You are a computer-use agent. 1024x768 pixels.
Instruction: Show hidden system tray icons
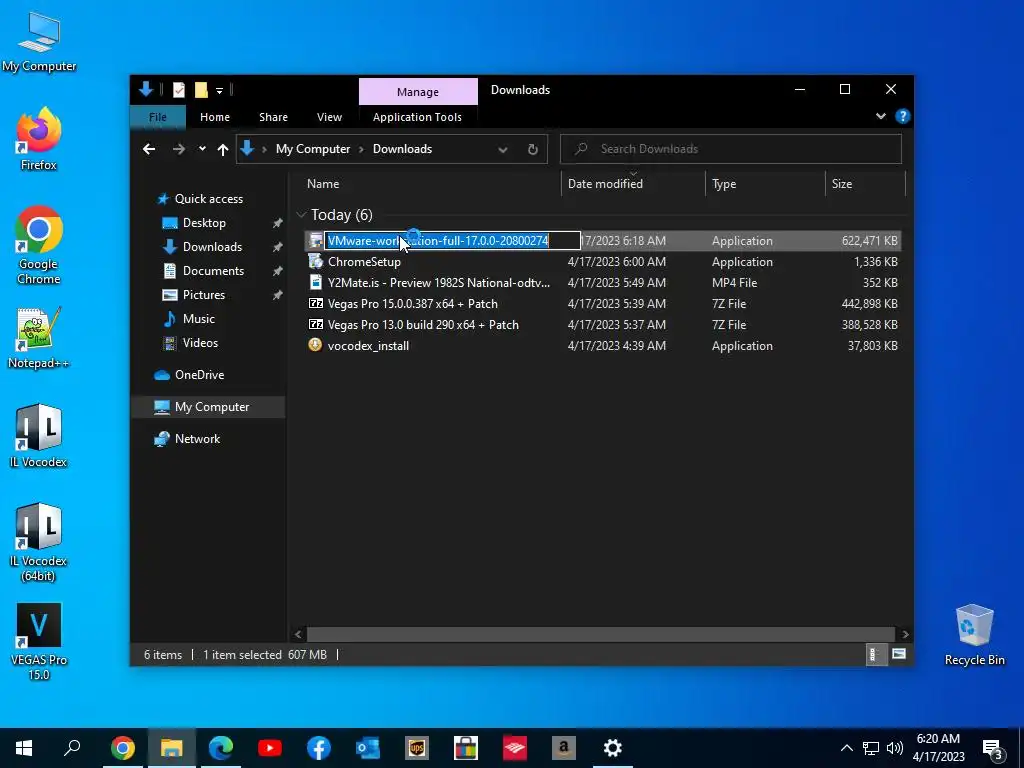coord(846,748)
